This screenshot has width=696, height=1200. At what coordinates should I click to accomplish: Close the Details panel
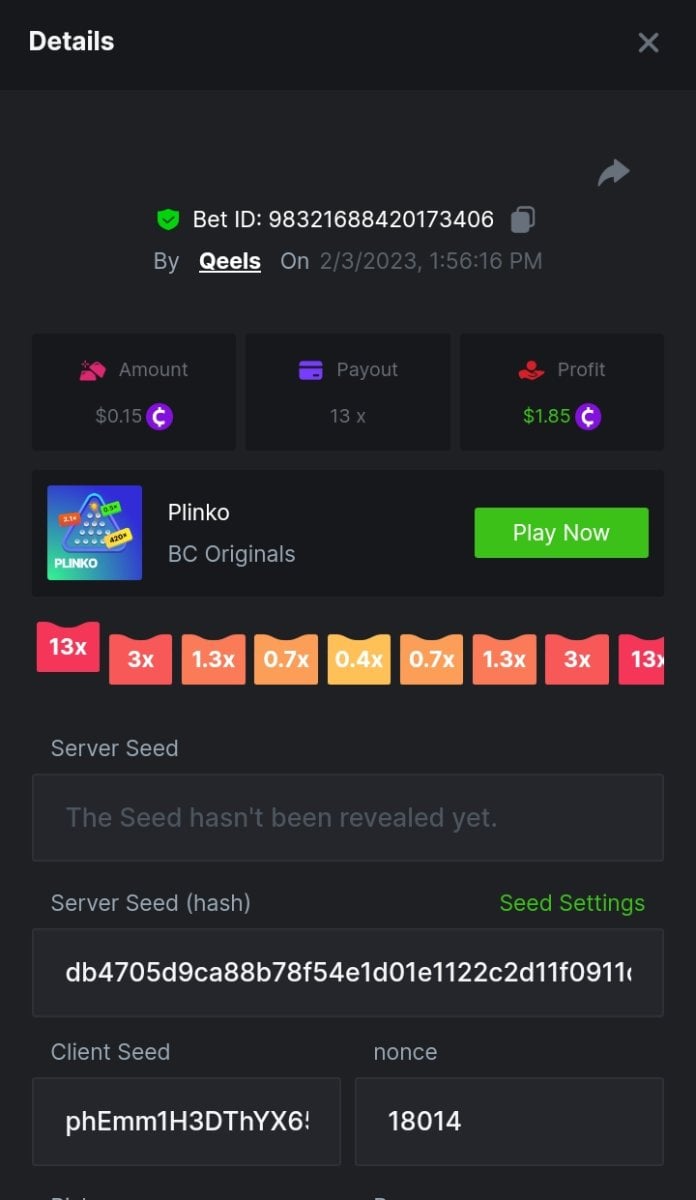tap(648, 42)
